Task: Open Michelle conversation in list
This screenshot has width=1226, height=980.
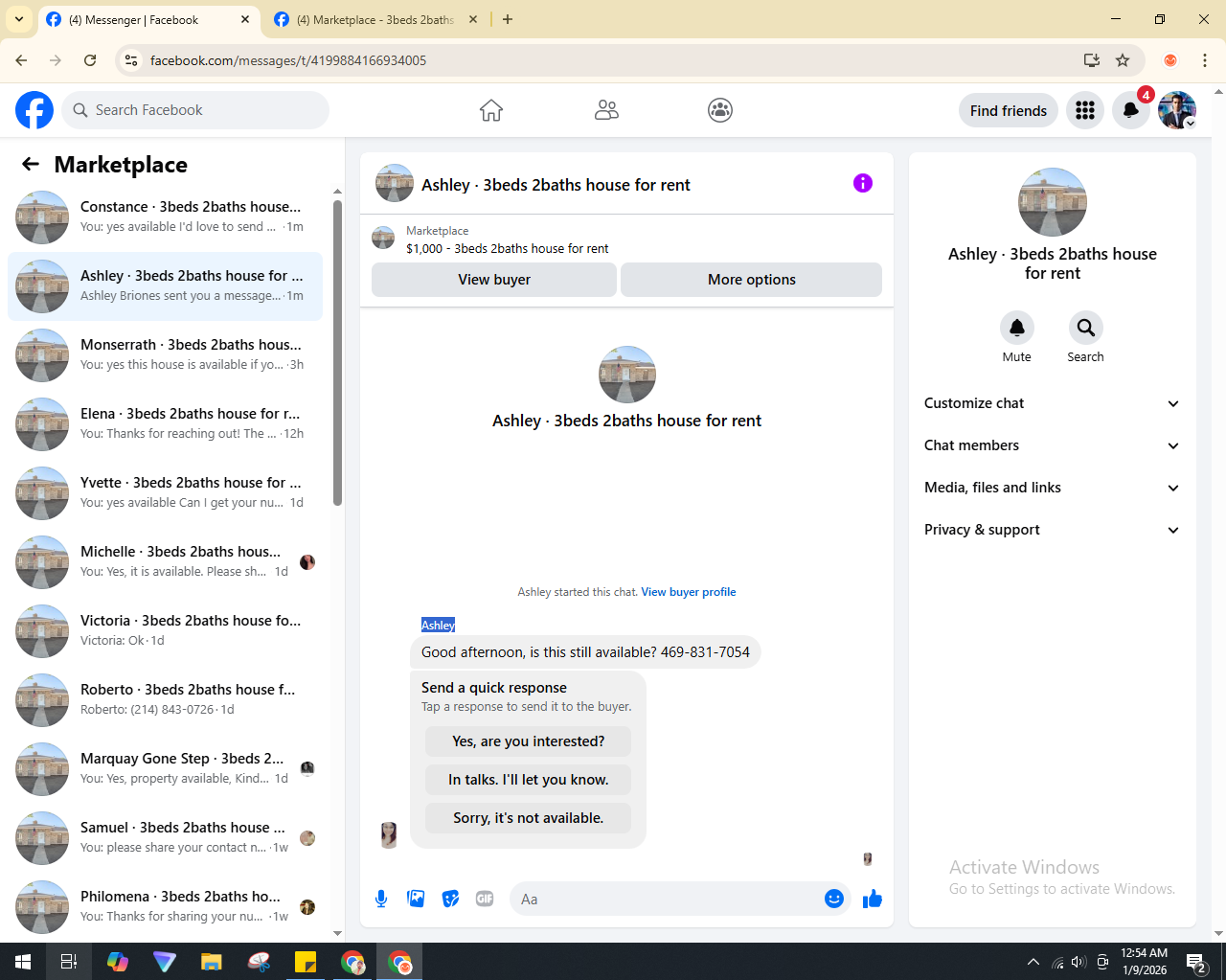Action: (165, 562)
